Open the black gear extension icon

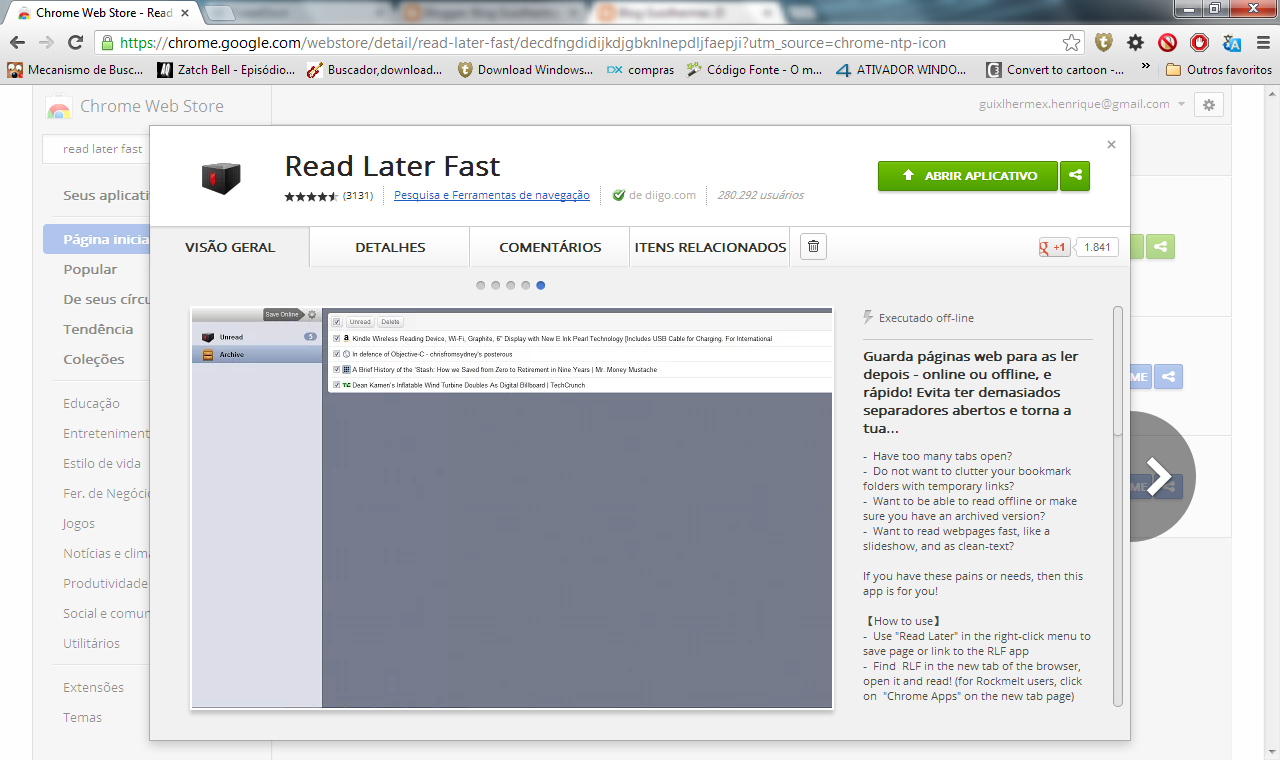click(1135, 43)
